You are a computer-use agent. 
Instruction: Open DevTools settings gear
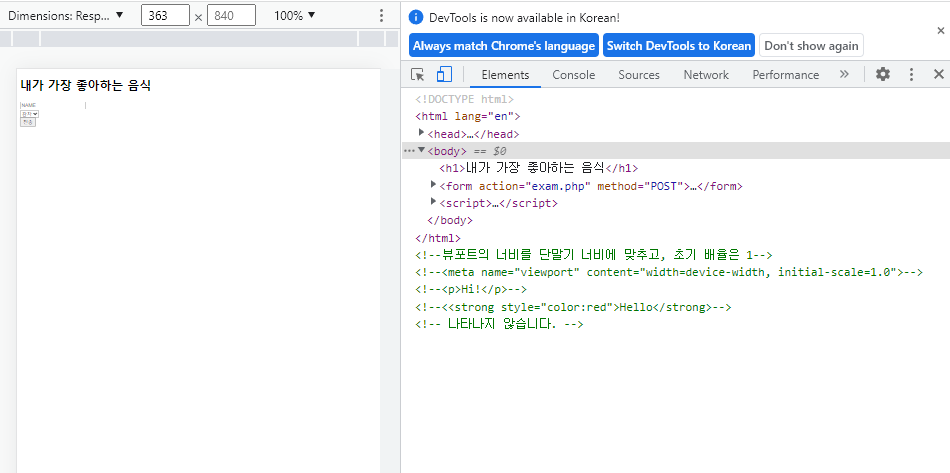tap(883, 74)
